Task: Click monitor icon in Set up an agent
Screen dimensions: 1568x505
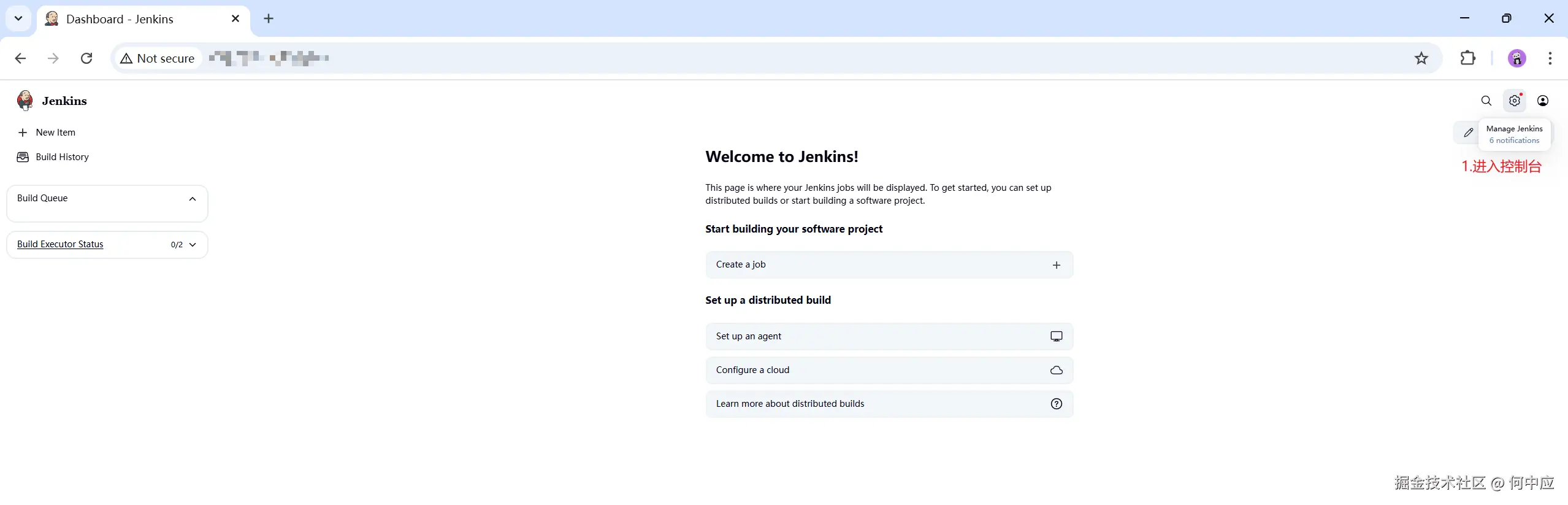Action: coord(1056,336)
